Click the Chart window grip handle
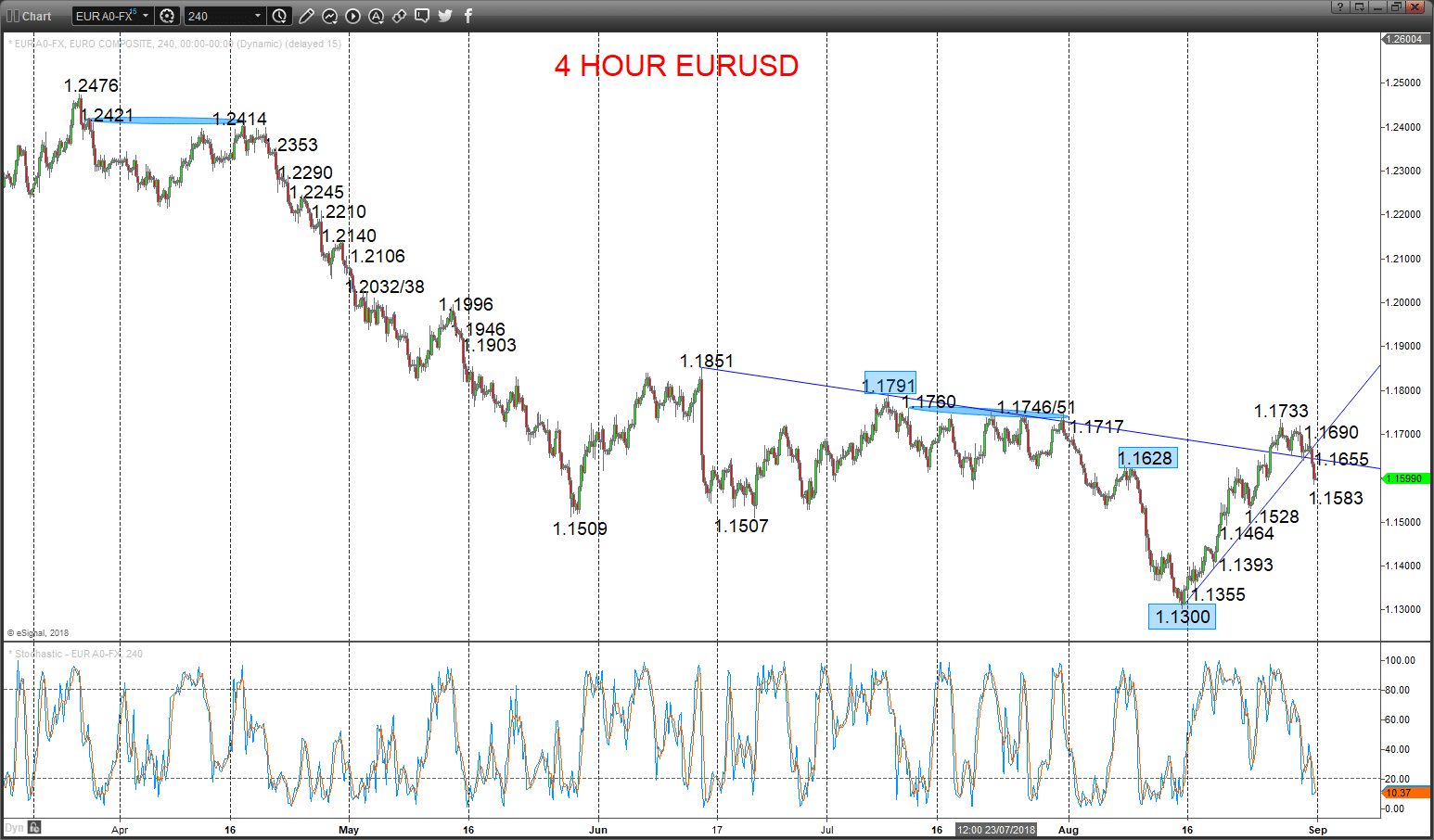The width and height of the screenshot is (1434, 840). (12, 16)
